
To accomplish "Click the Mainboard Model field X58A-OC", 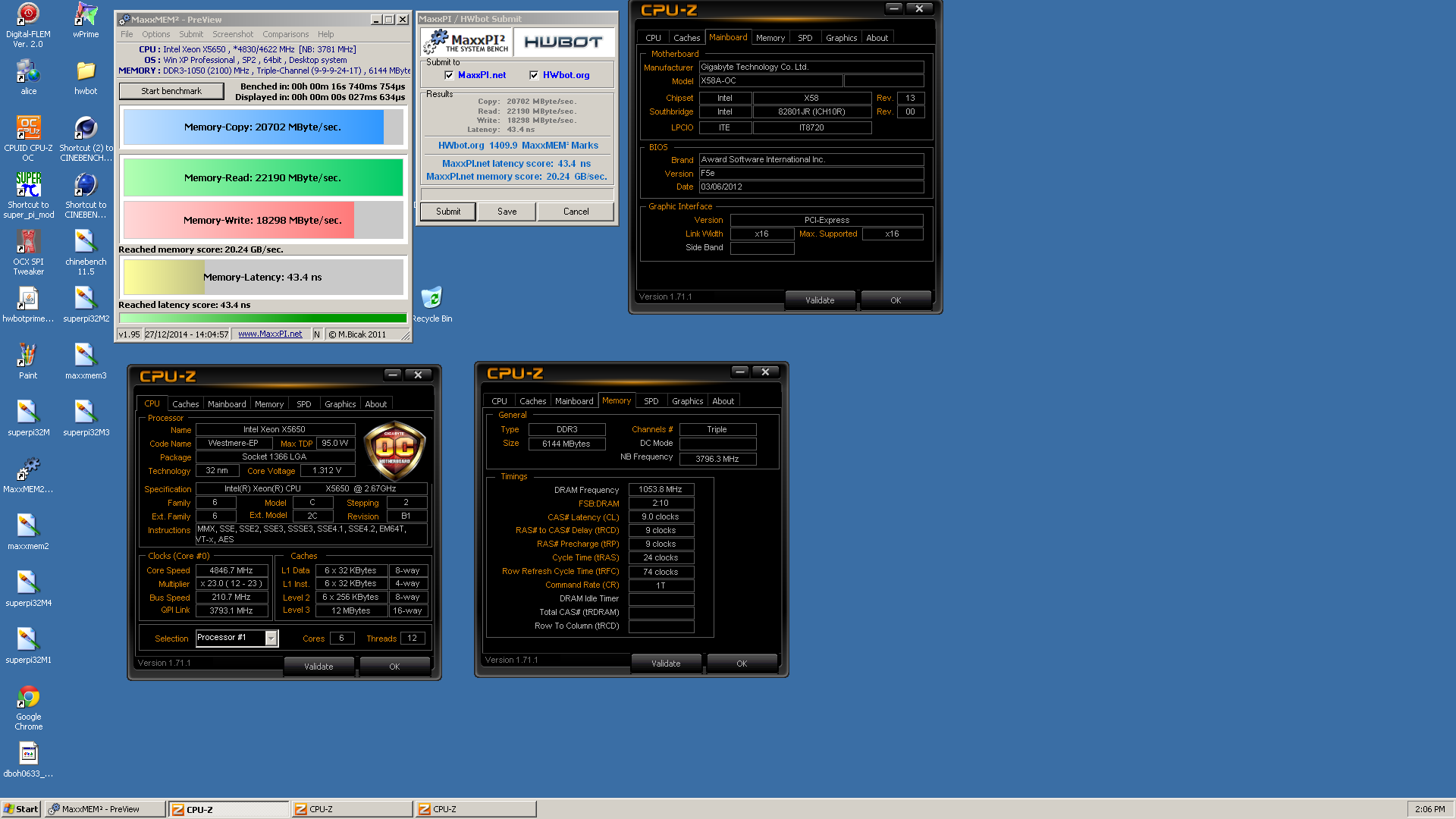I will coord(770,81).
